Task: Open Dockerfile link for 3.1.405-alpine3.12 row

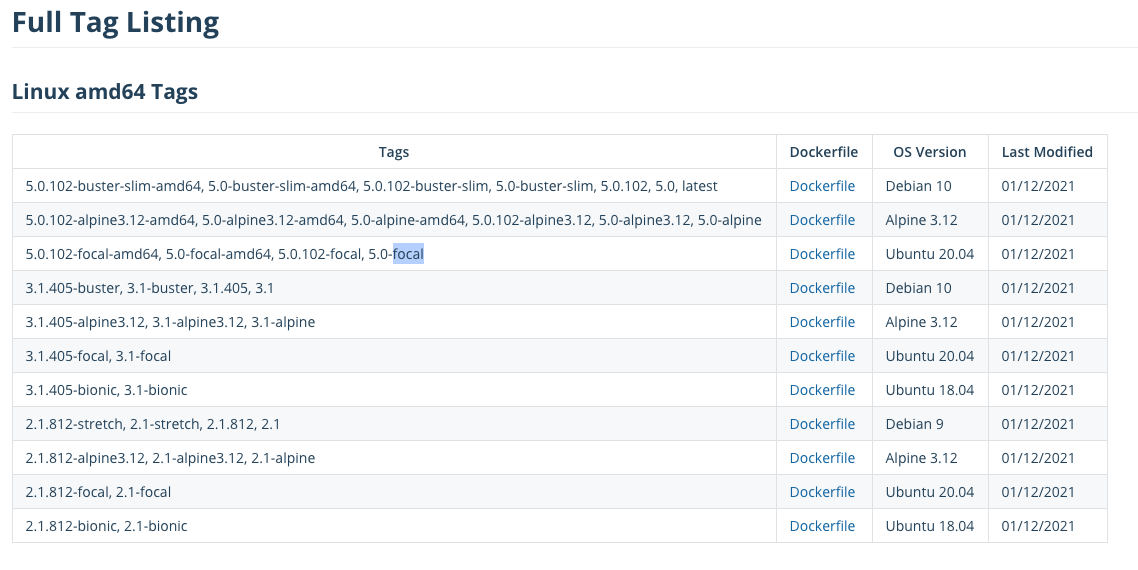Action: click(822, 322)
